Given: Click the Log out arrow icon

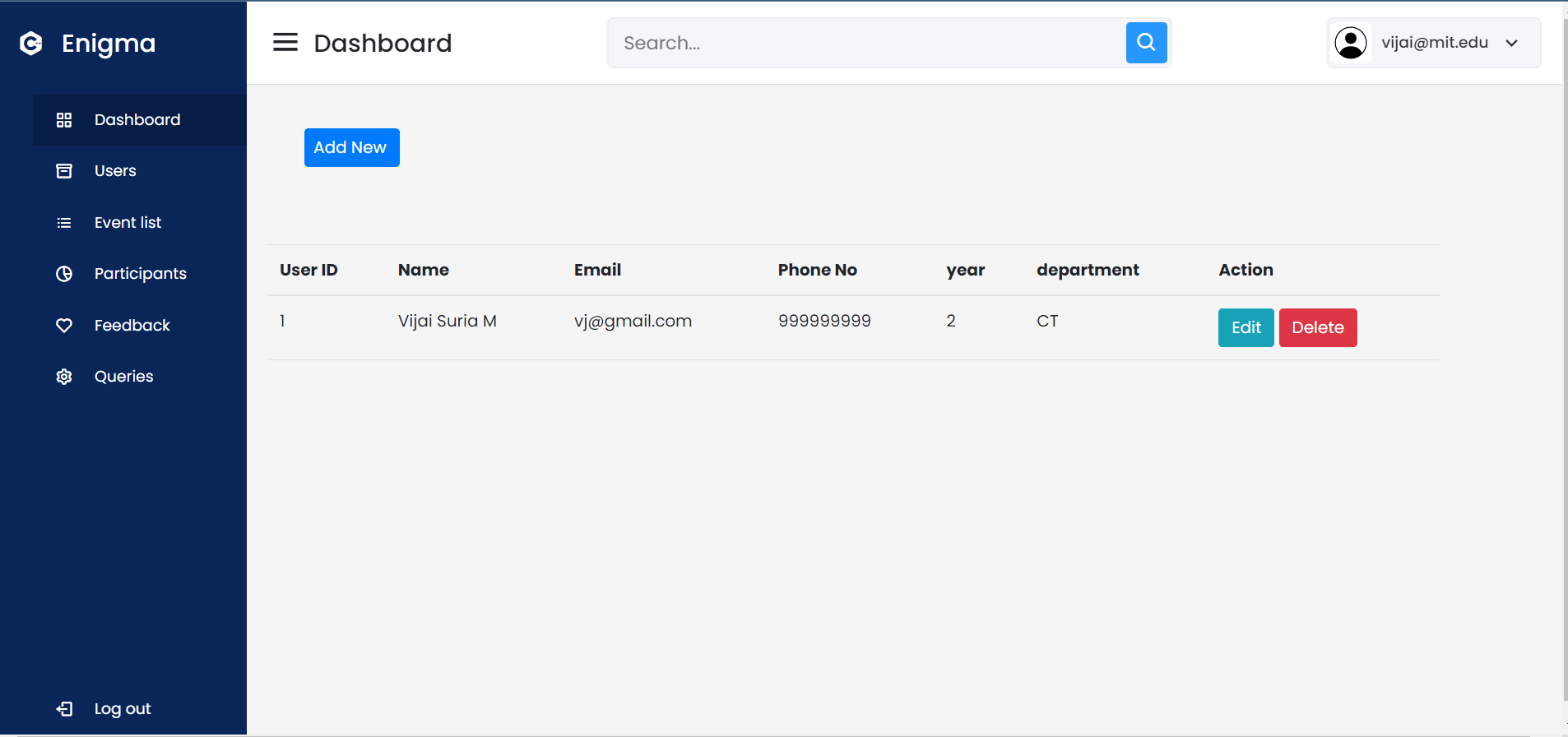Looking at the screenshot, I should coord(64,709).
